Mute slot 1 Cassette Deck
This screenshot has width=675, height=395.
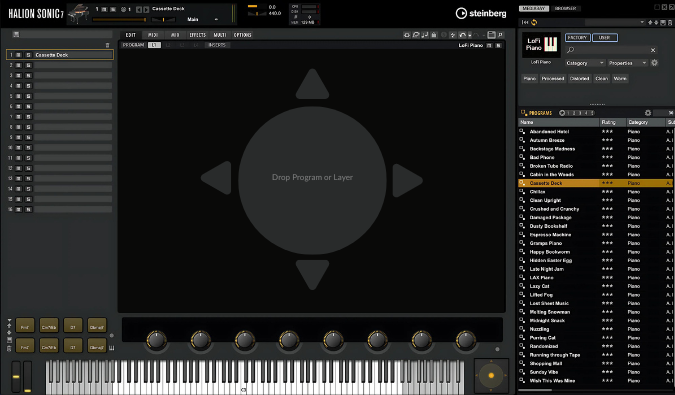19,55
